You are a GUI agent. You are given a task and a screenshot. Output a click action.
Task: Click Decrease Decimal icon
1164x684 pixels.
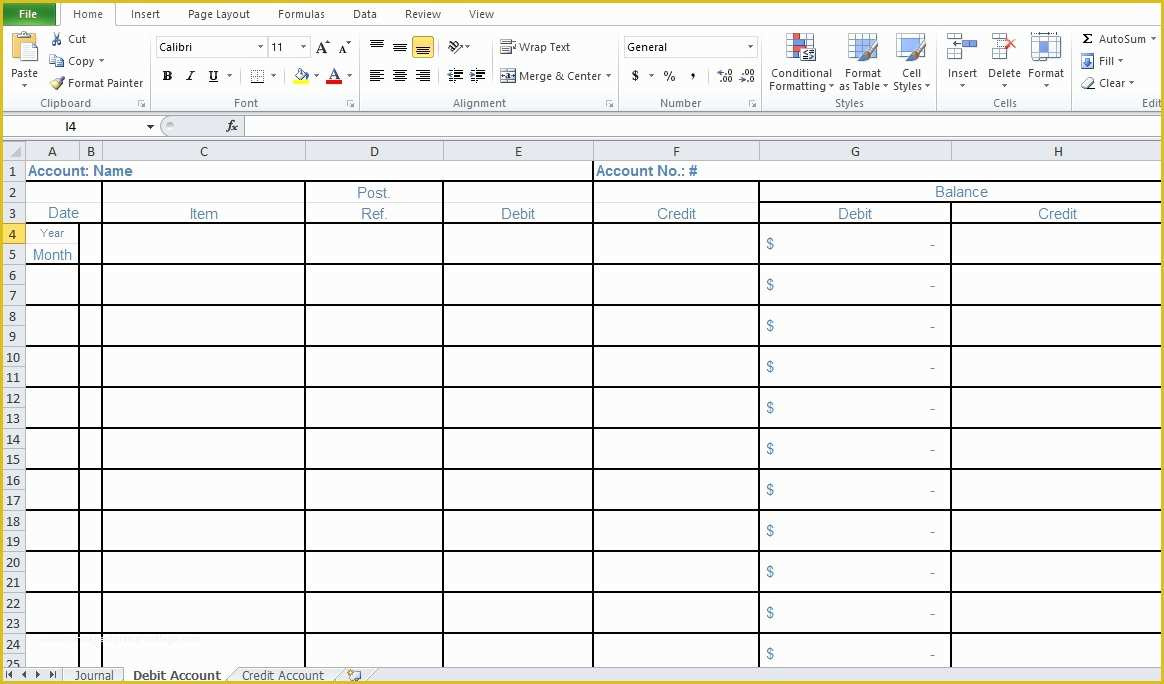click(747, 76)
